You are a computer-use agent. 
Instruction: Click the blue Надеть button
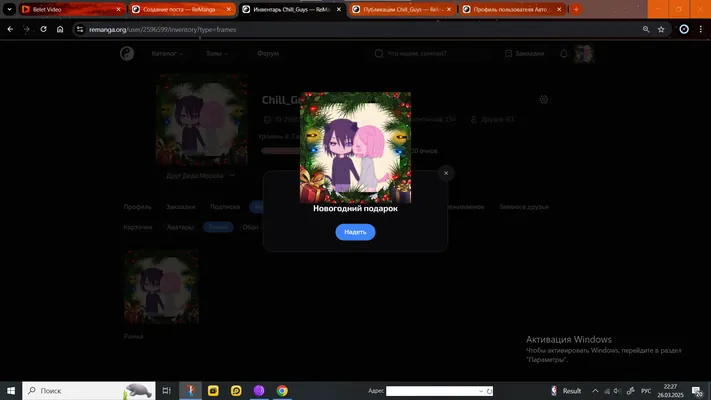355,232
